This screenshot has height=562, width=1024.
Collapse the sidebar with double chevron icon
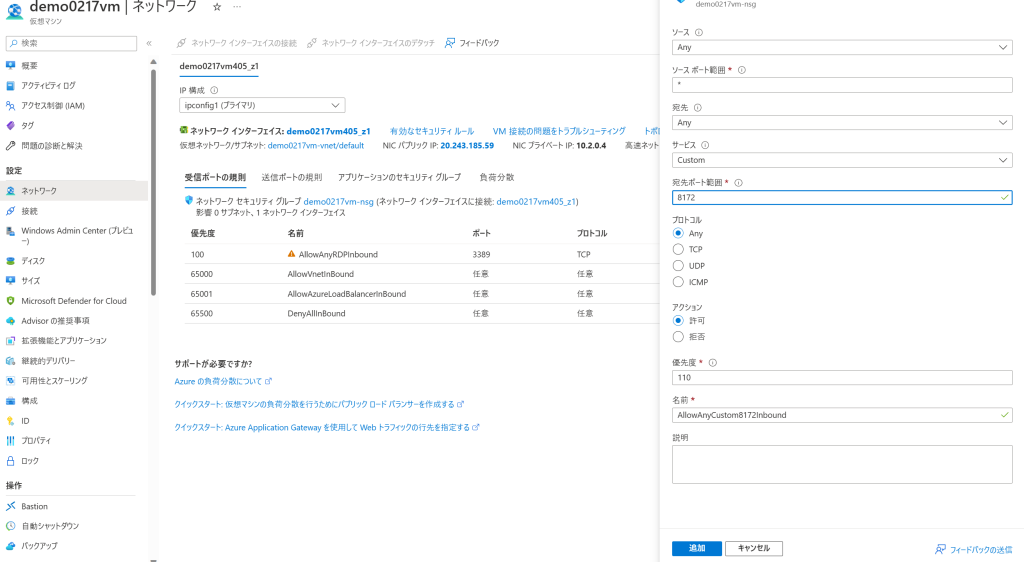tap(150, 43)
